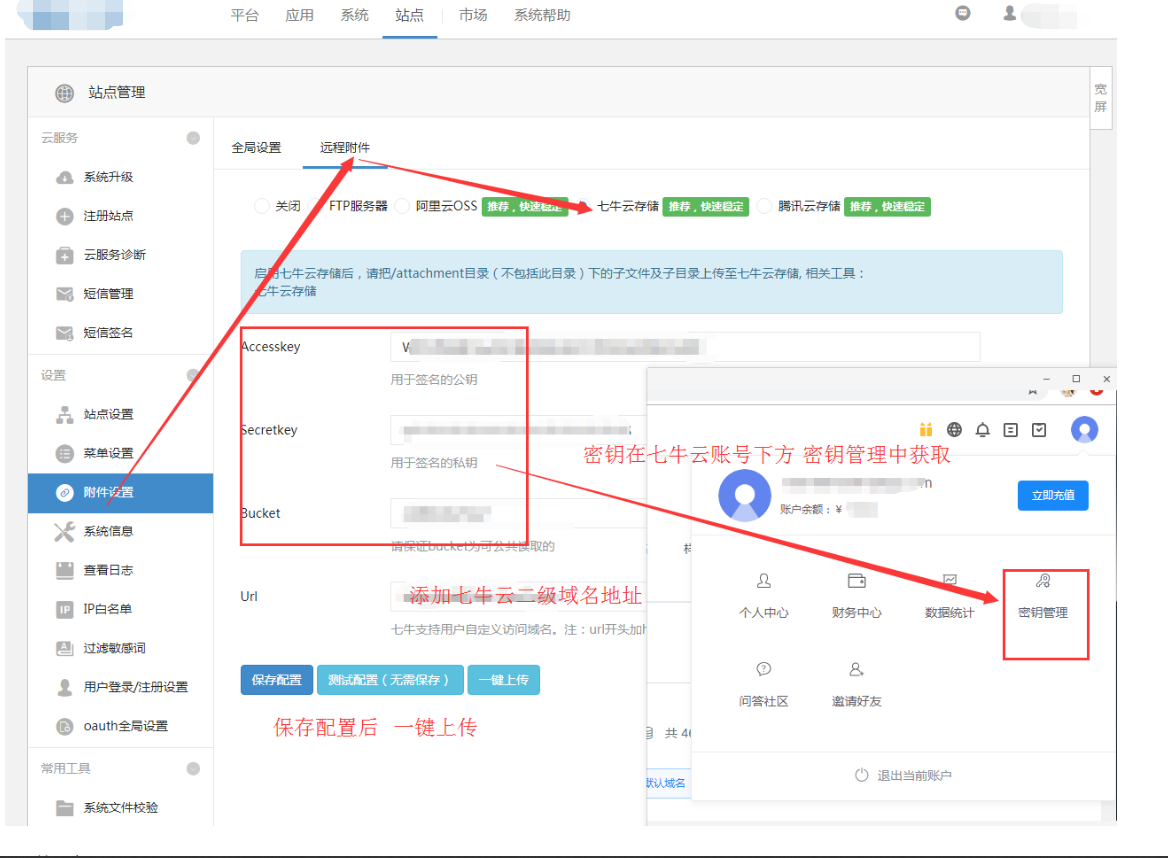
Task: Select 附件设置 in the sidebar
Action: [x=121, y=493]
